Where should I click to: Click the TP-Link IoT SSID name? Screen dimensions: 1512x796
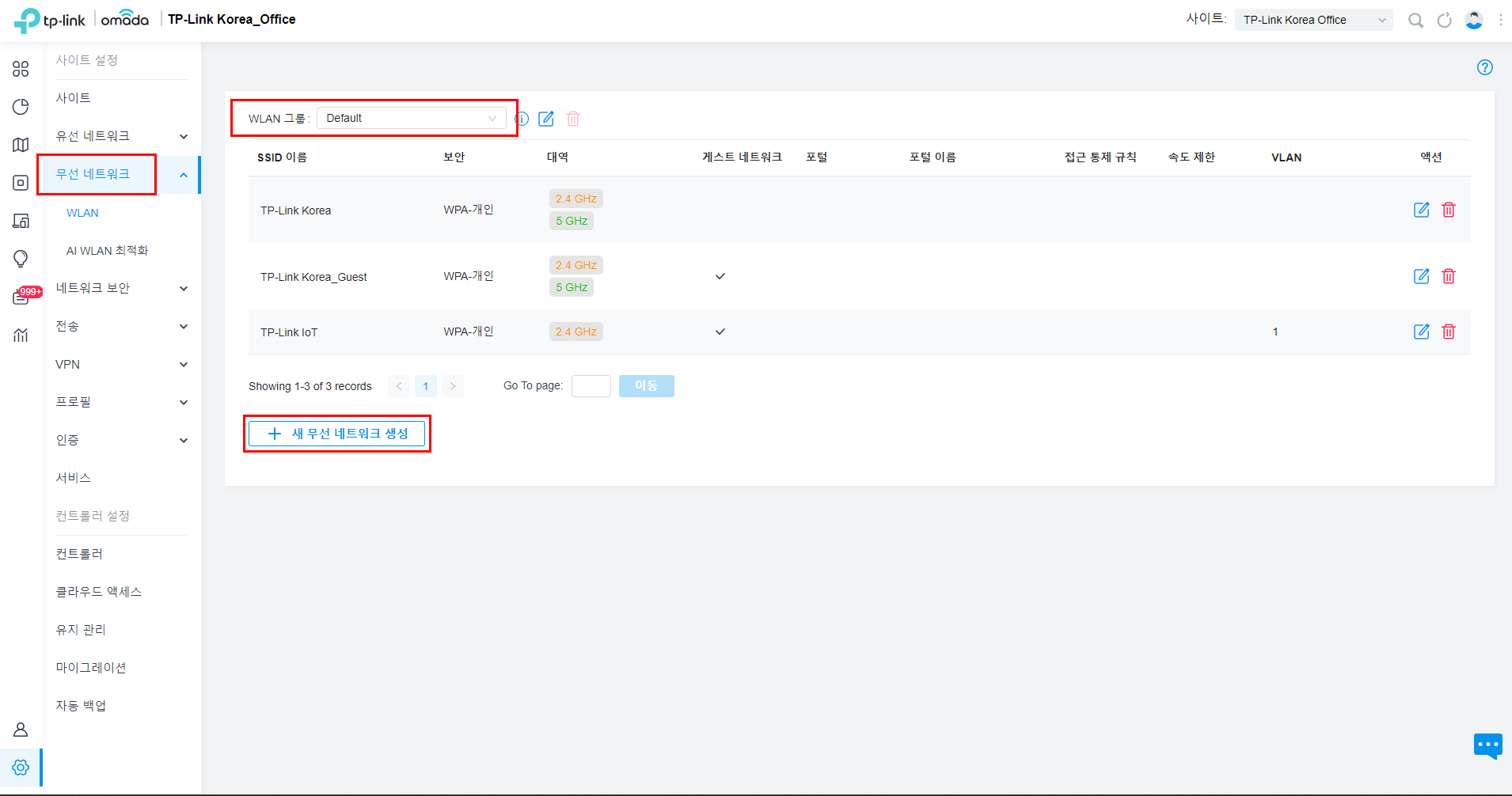click(289, 332)
